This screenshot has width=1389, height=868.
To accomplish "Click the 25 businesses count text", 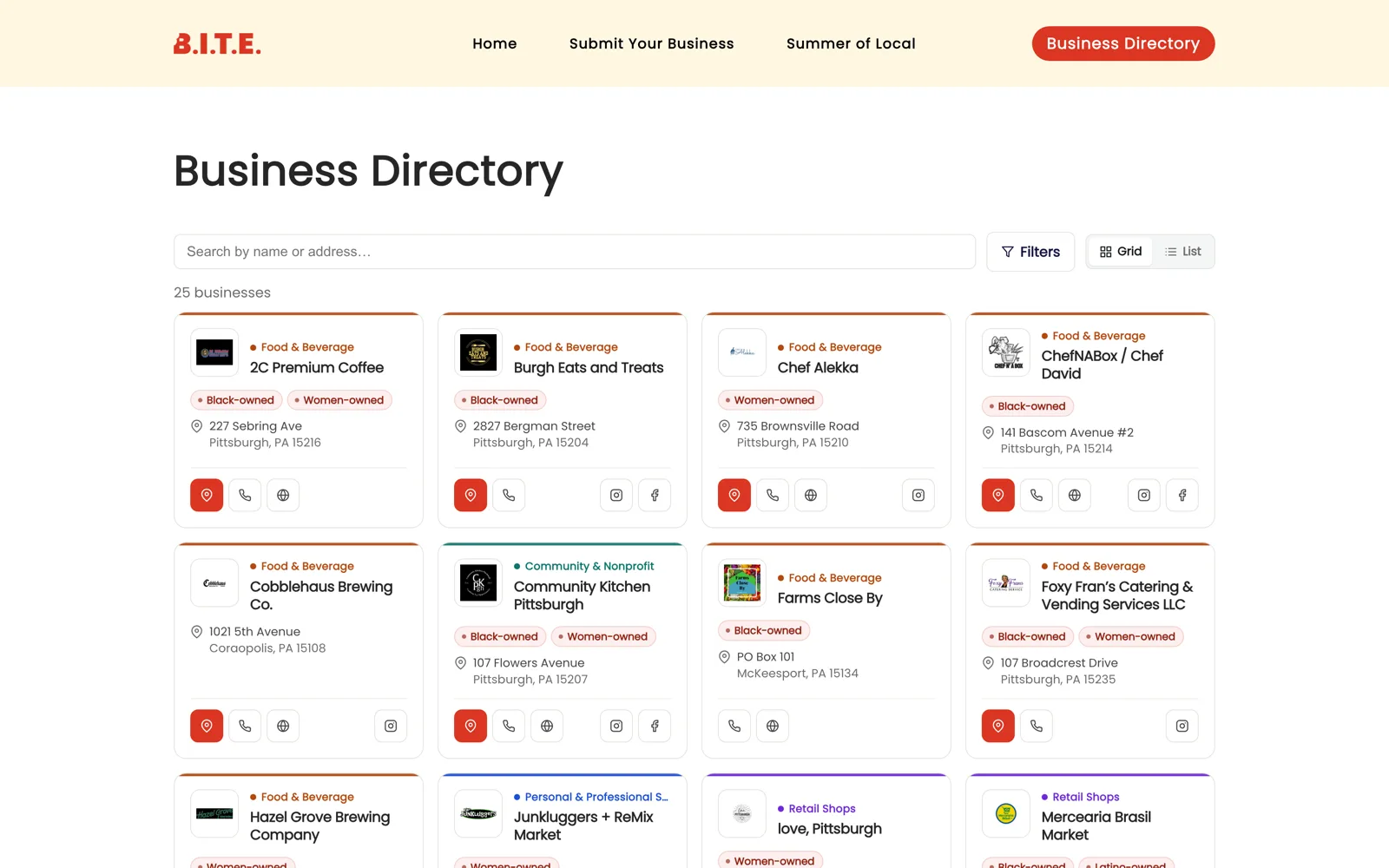I will 222,293.
